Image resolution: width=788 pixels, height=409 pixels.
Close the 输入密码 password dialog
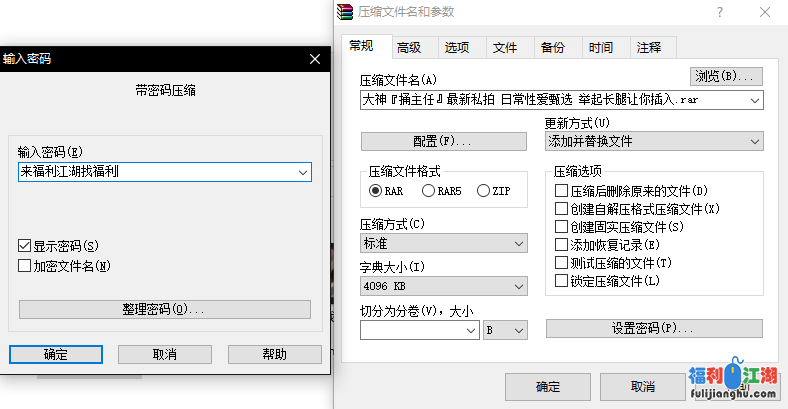coord(315,59)
